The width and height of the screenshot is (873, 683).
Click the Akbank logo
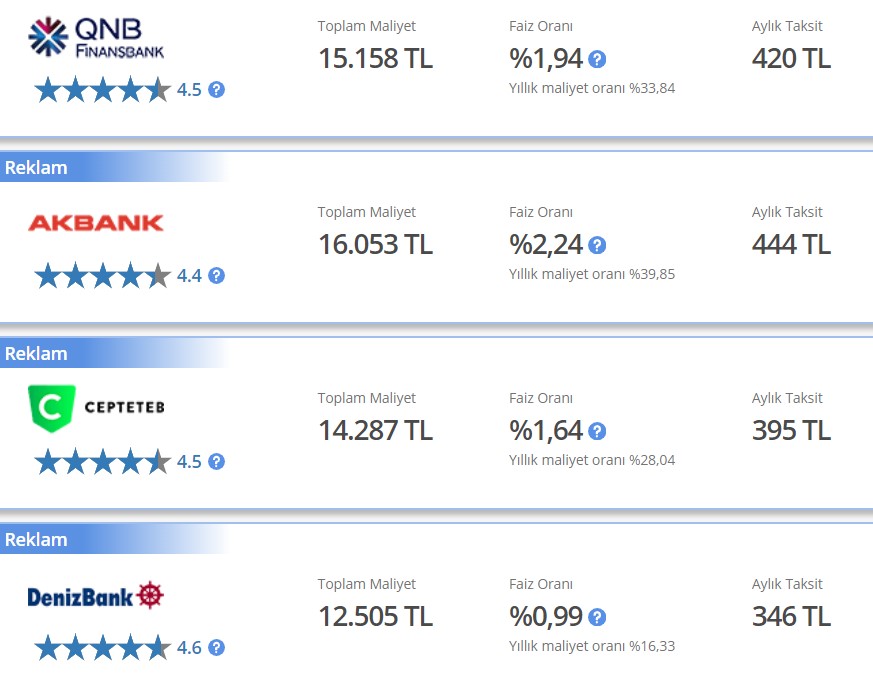(x=95, y=223)
